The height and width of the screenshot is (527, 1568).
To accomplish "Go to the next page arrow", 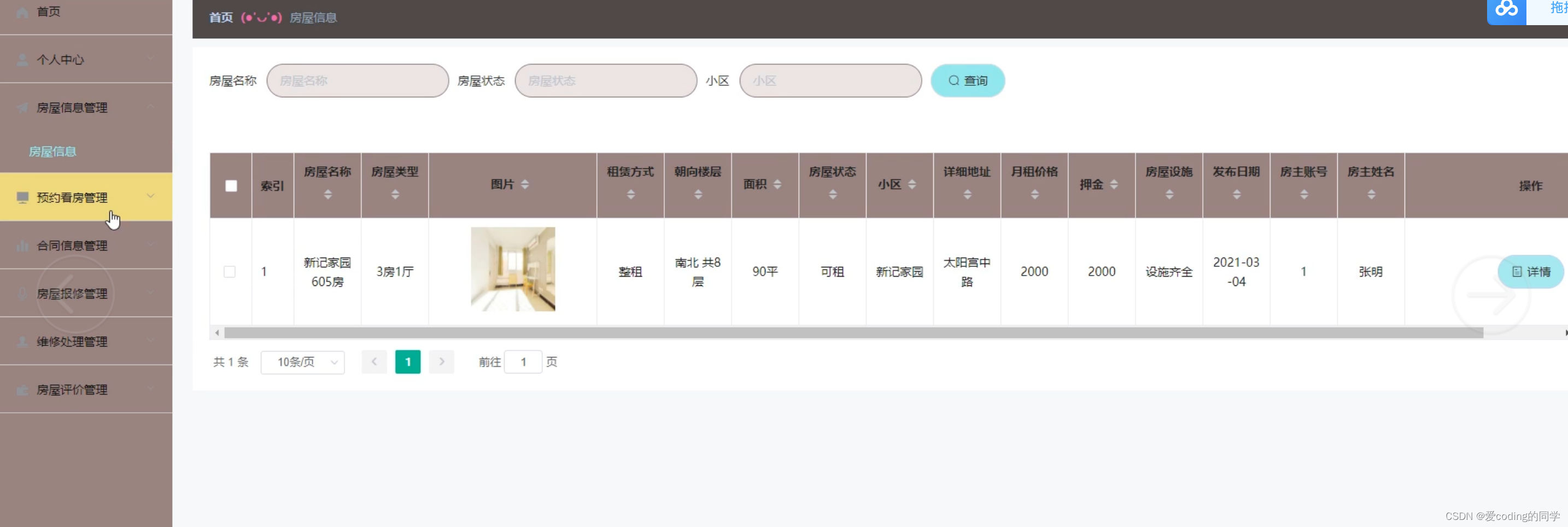I will (x=442, y=362).
